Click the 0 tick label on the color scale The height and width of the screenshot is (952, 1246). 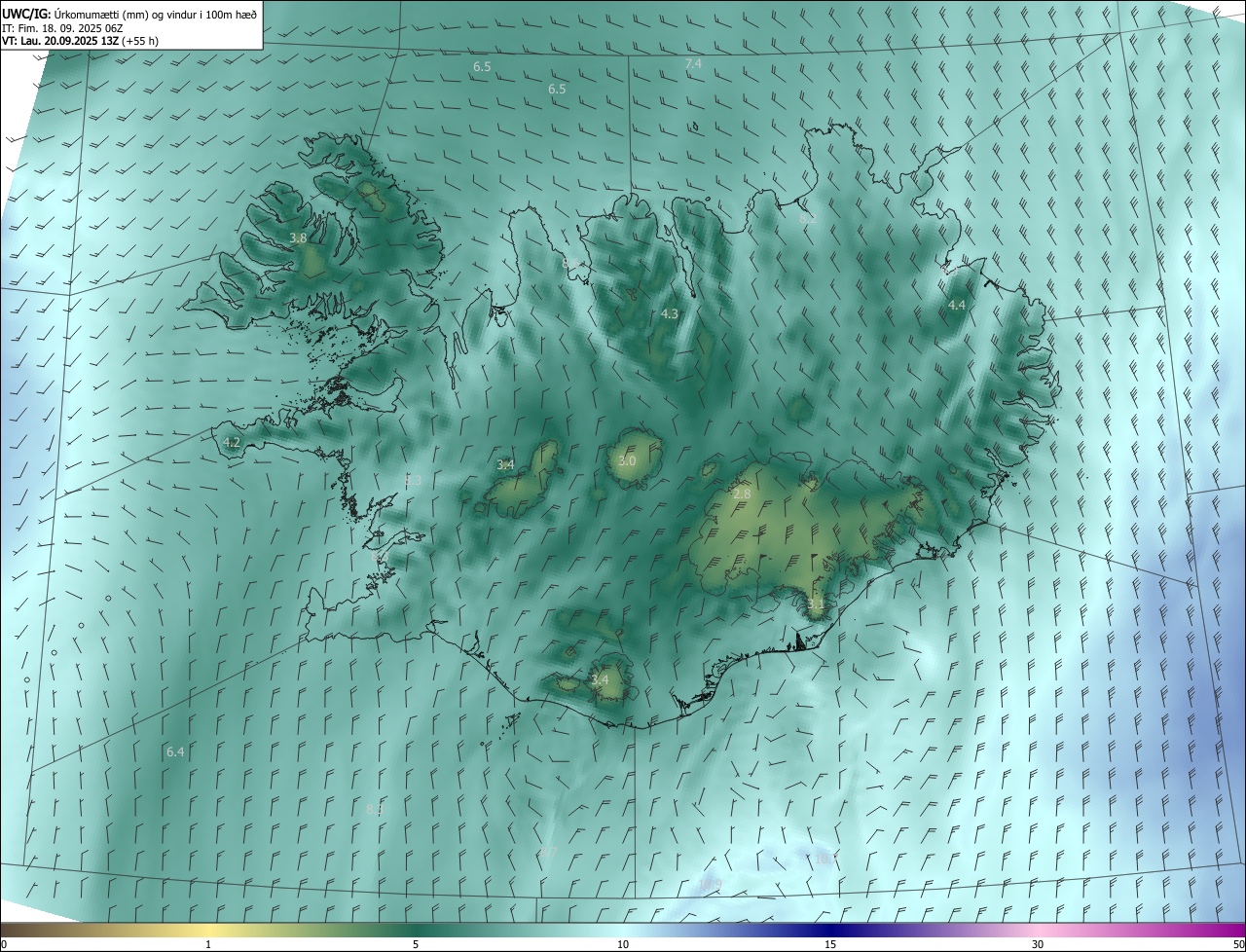click(x=4, y=944)
